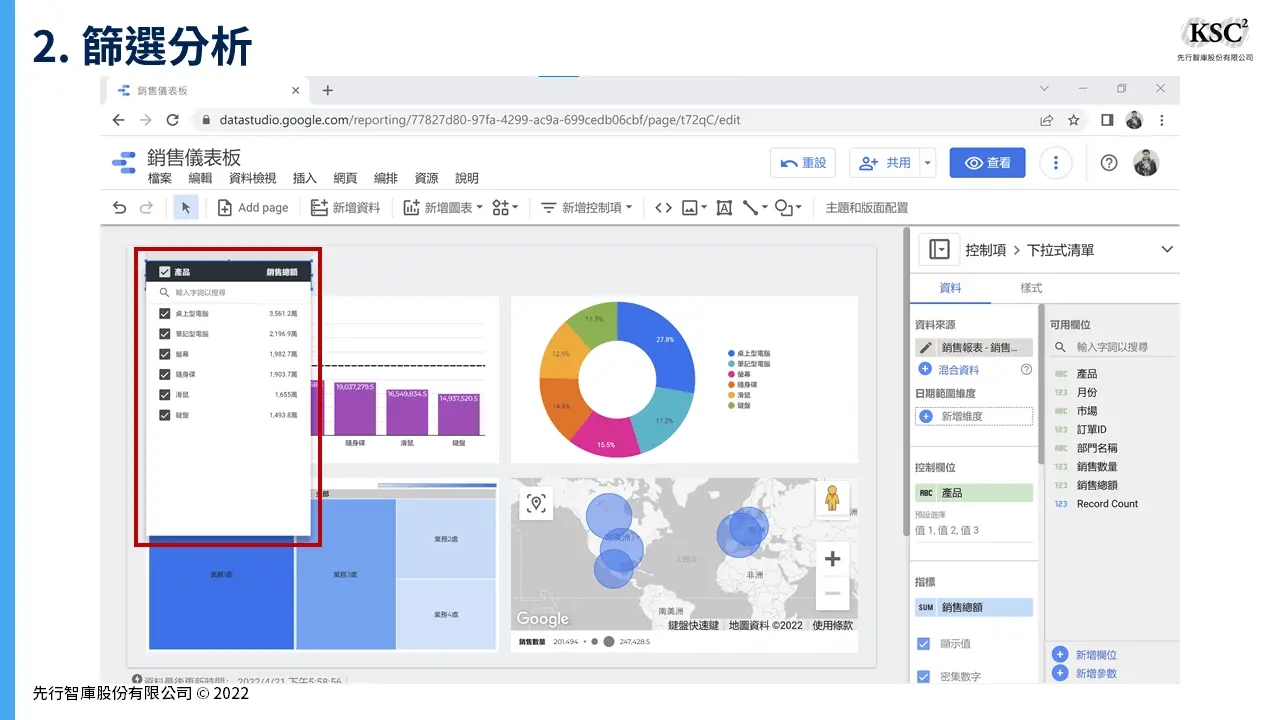Click 新增維度 add dimension field
The height and width of the screenshot is (720, 1280).
(x=974, y=416)
